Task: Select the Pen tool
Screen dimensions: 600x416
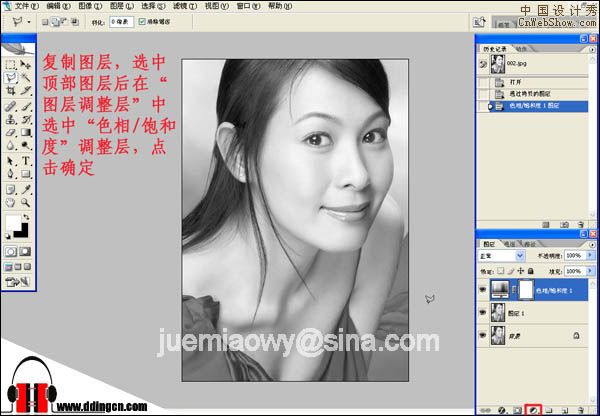Action: (x=11, y=174)
